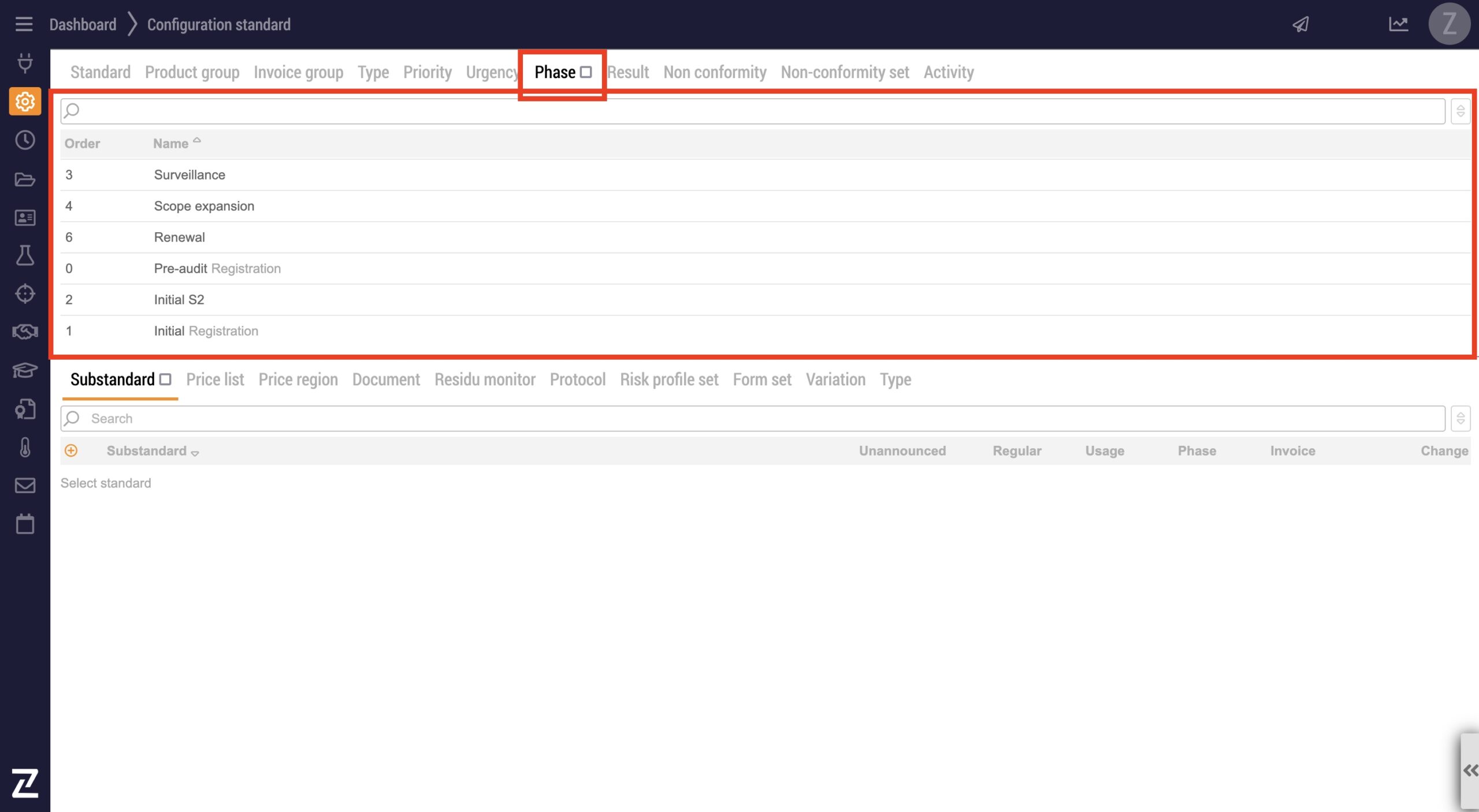Viewport: 1479px width, 812px height.
Task: Click the lab flask sidebar icon
Action: click(x=25, y=255)
